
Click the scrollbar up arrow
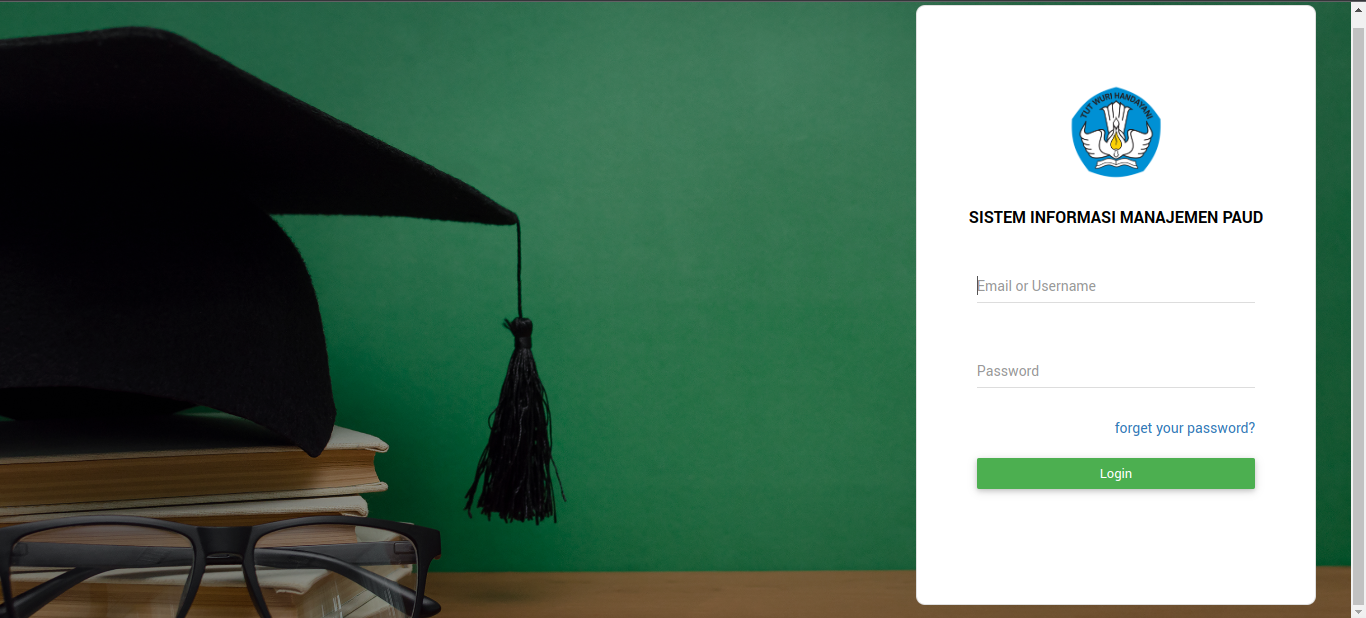tap(1358, 8)
